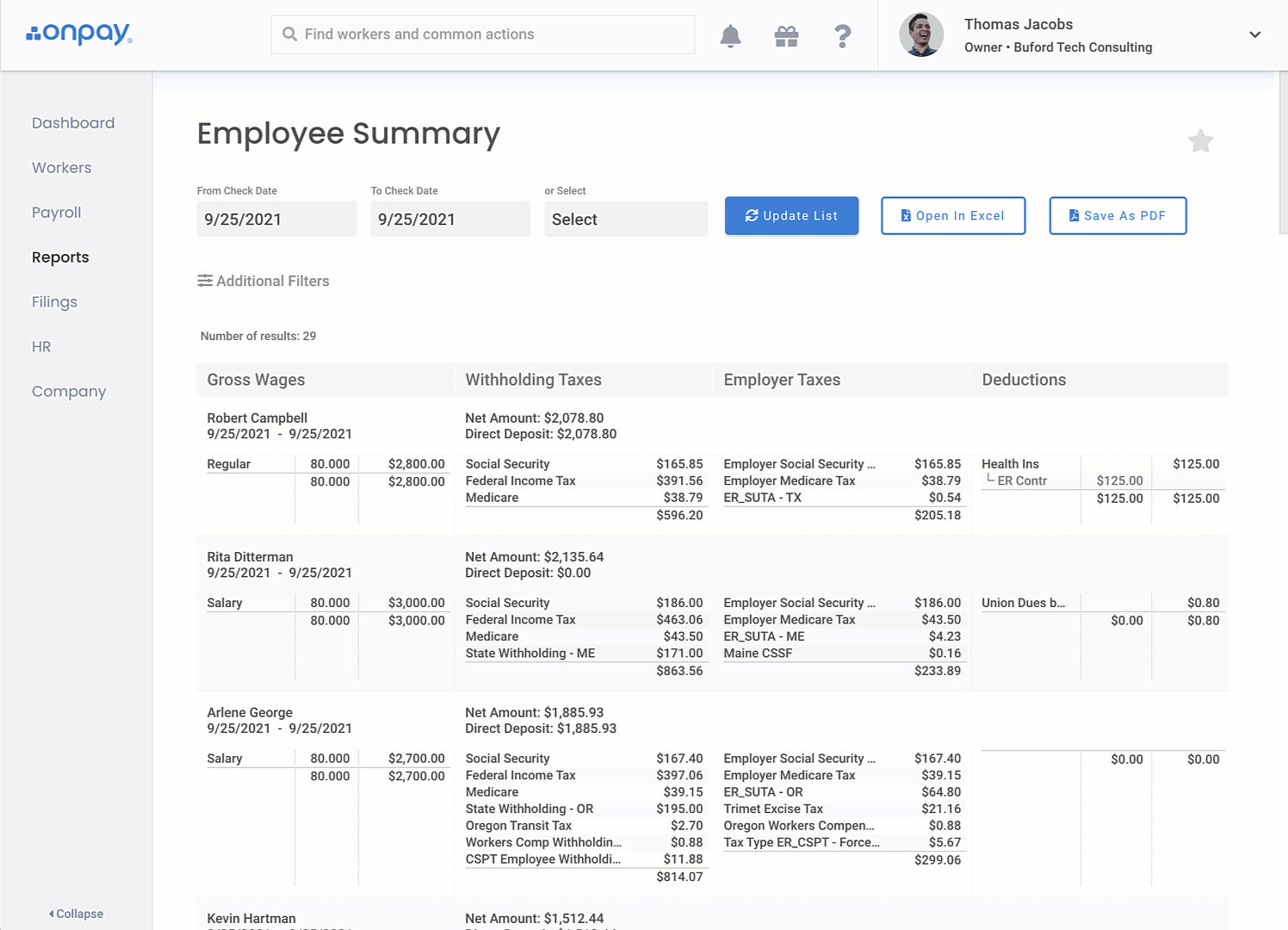Edit the From Check Date field

[276, 219]
